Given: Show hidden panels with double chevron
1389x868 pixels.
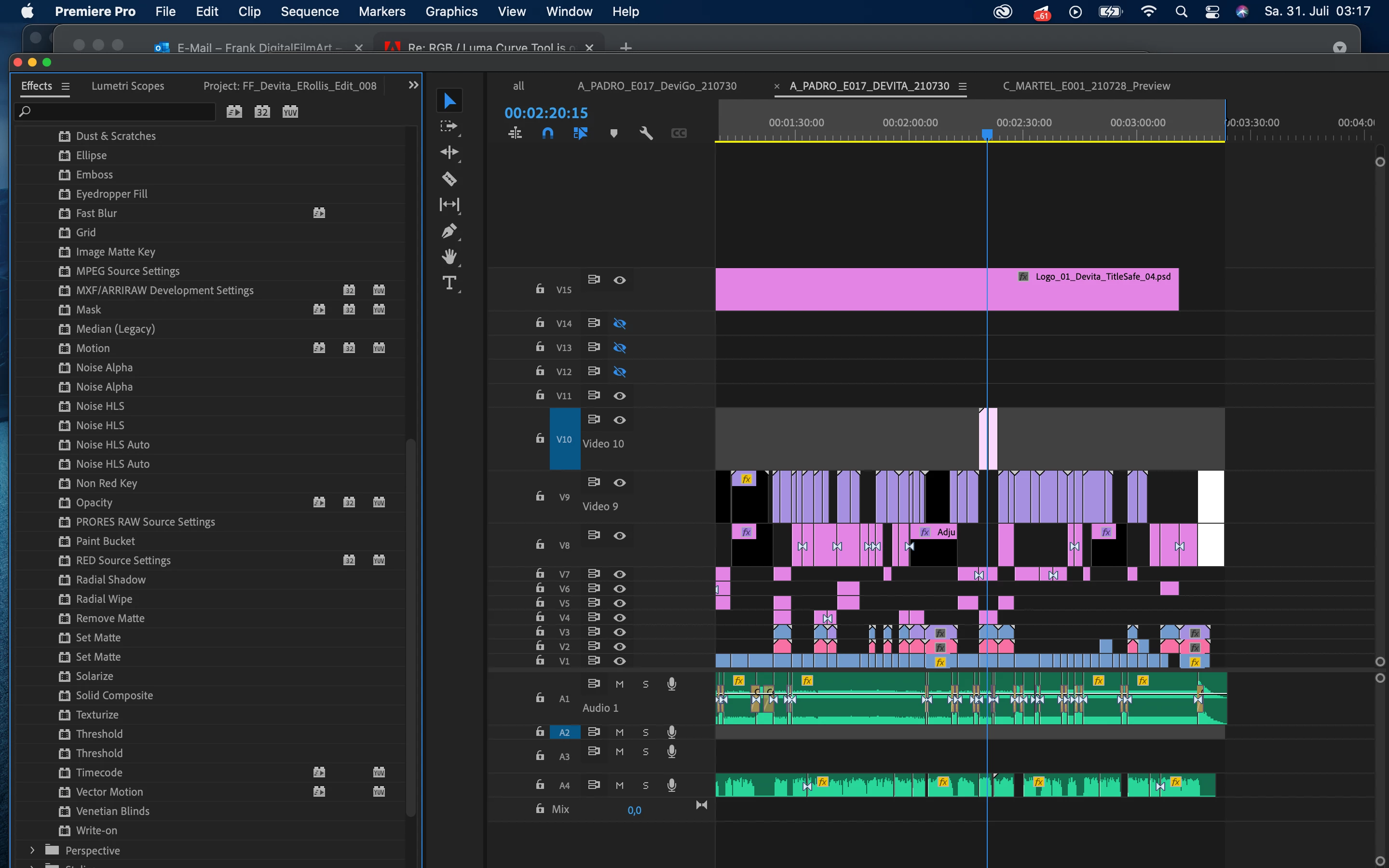Looking at the screenshot, I should pyautogui.click(x=413, y=85).
